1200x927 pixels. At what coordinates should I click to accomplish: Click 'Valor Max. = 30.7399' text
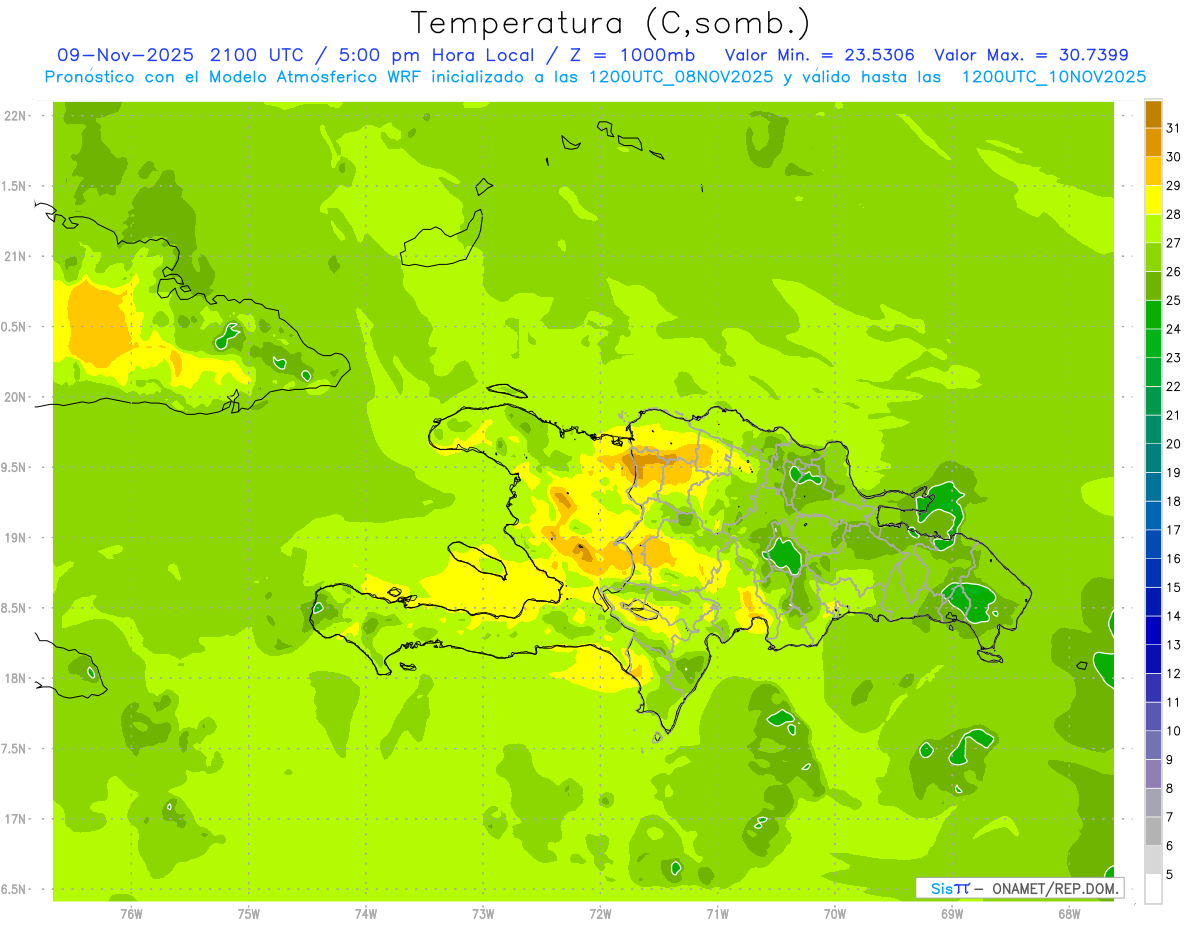pos(1030,55)
